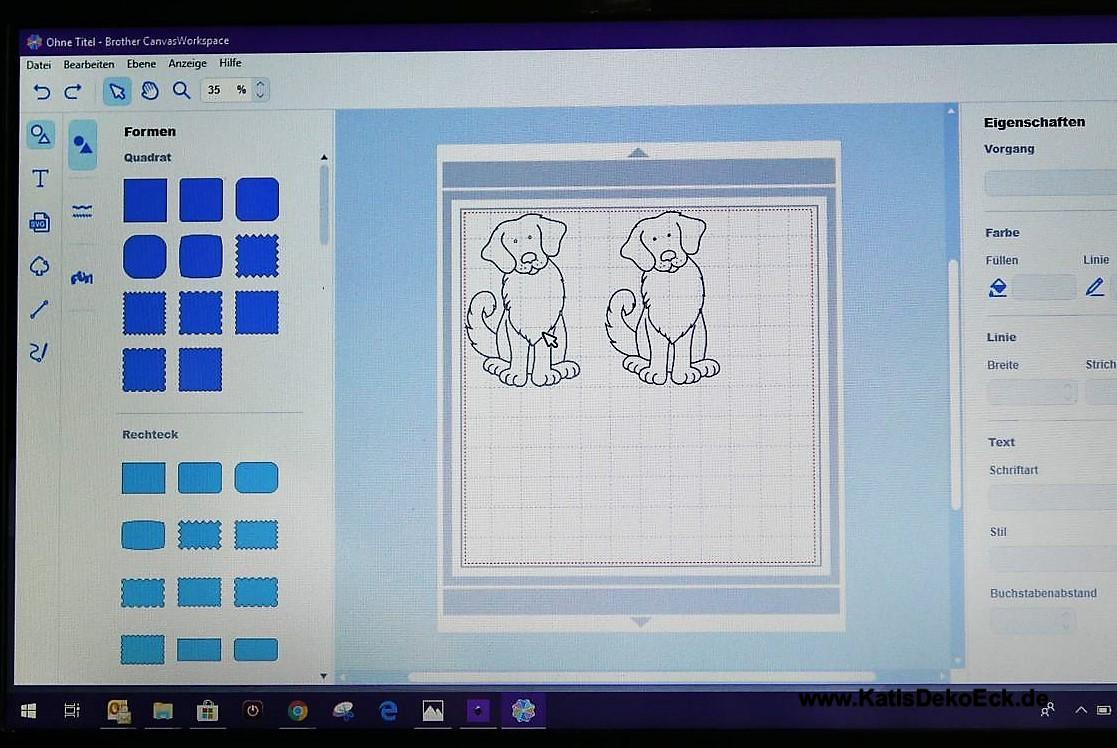The height and width of the screenshot is (748, 1117).
Task: Click the zoom percentage stepper arrows
Action: [261, 90]
